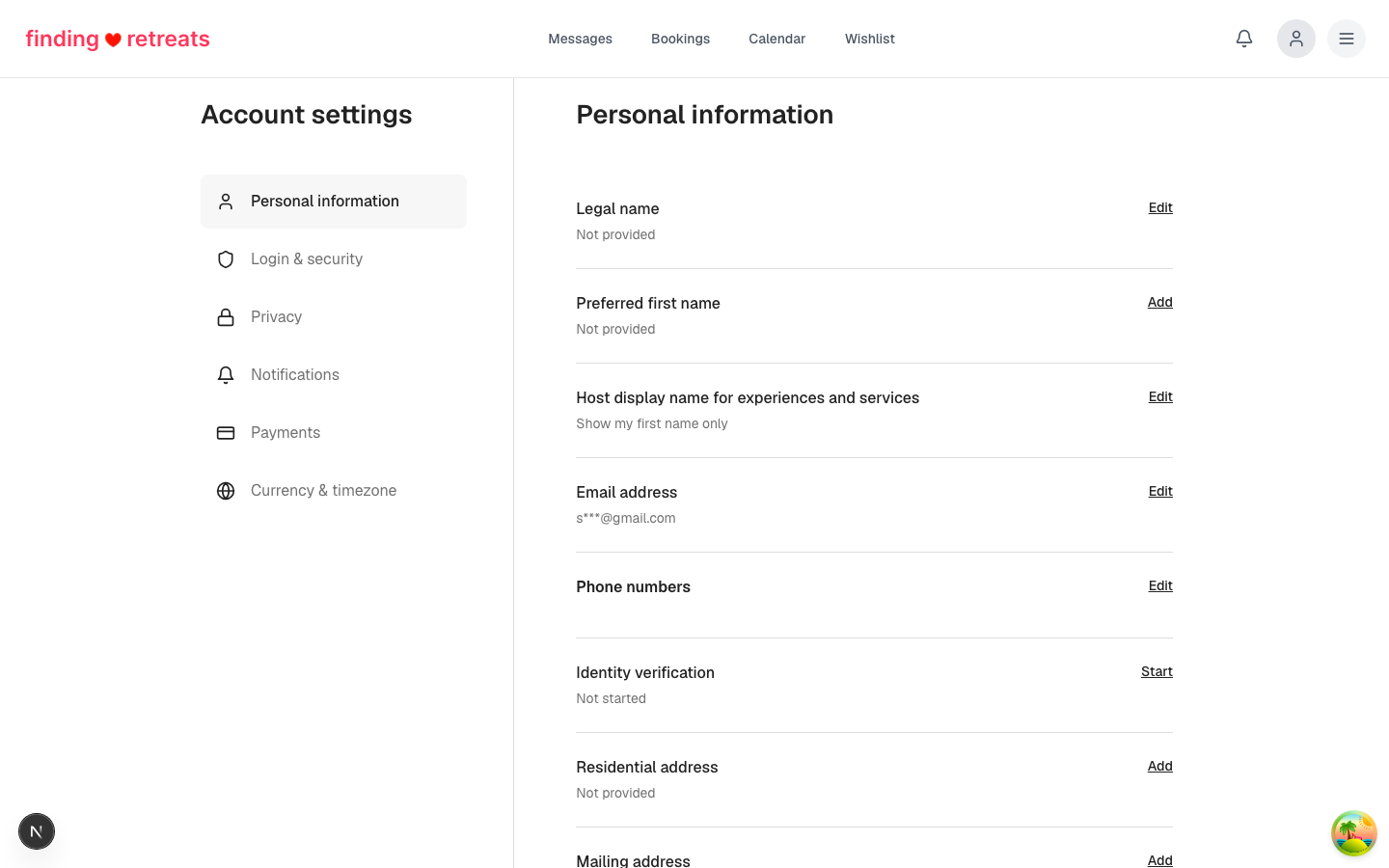The height and width of the screenshot is (868, 1389).
Task: Switch to Payments settings
Action: pos(334,433)
